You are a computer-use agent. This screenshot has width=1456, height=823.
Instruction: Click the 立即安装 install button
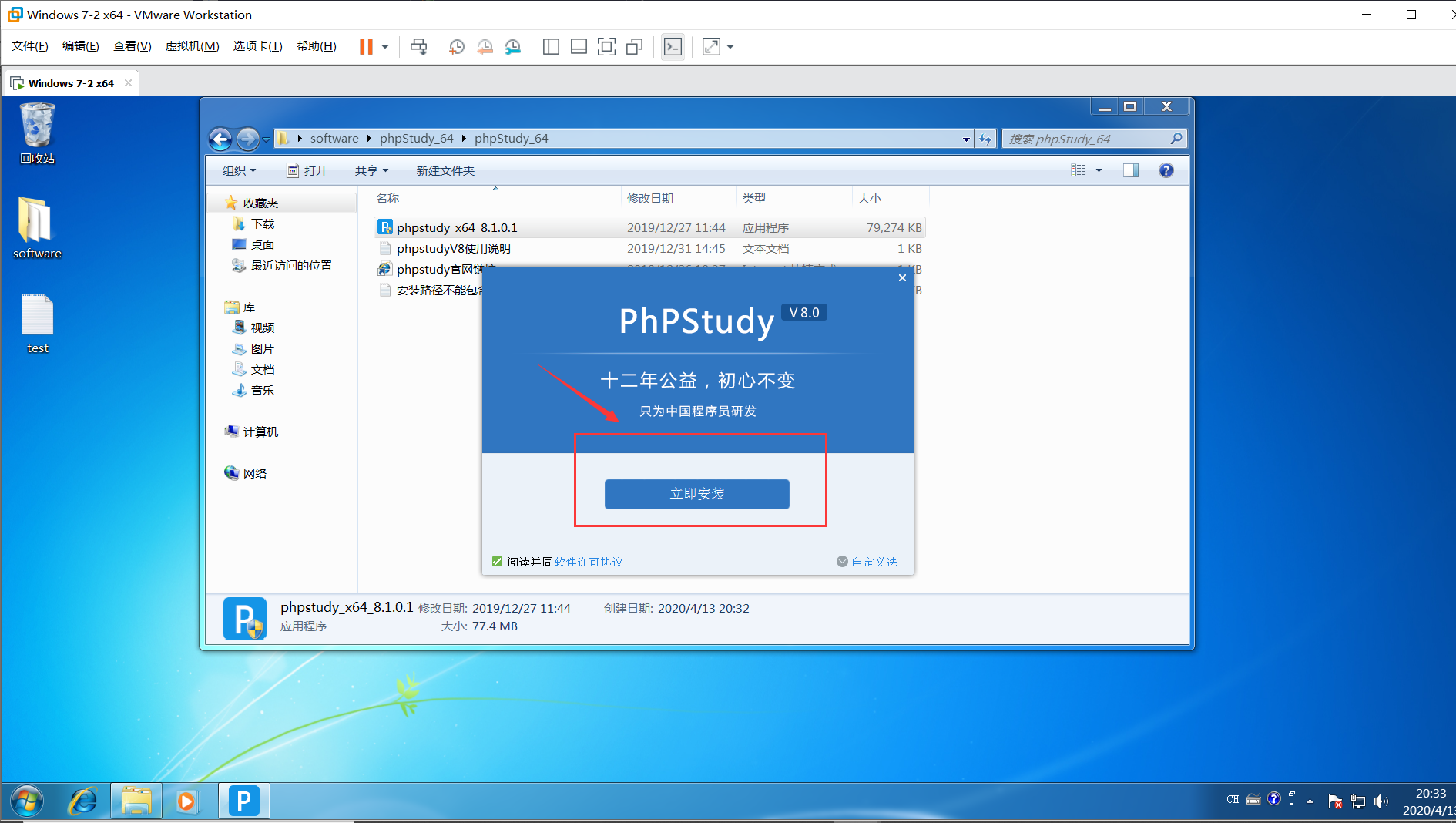point(697,494)
